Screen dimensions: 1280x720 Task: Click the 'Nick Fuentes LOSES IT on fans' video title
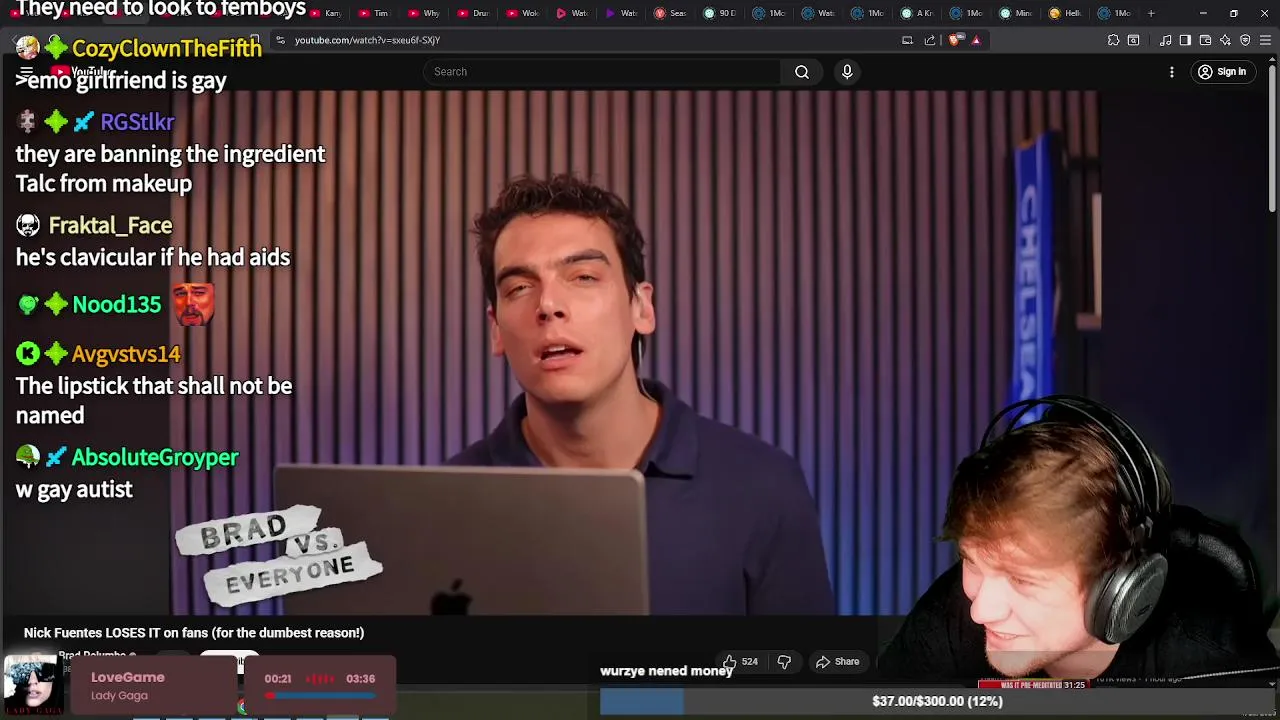tap(194, 632)
